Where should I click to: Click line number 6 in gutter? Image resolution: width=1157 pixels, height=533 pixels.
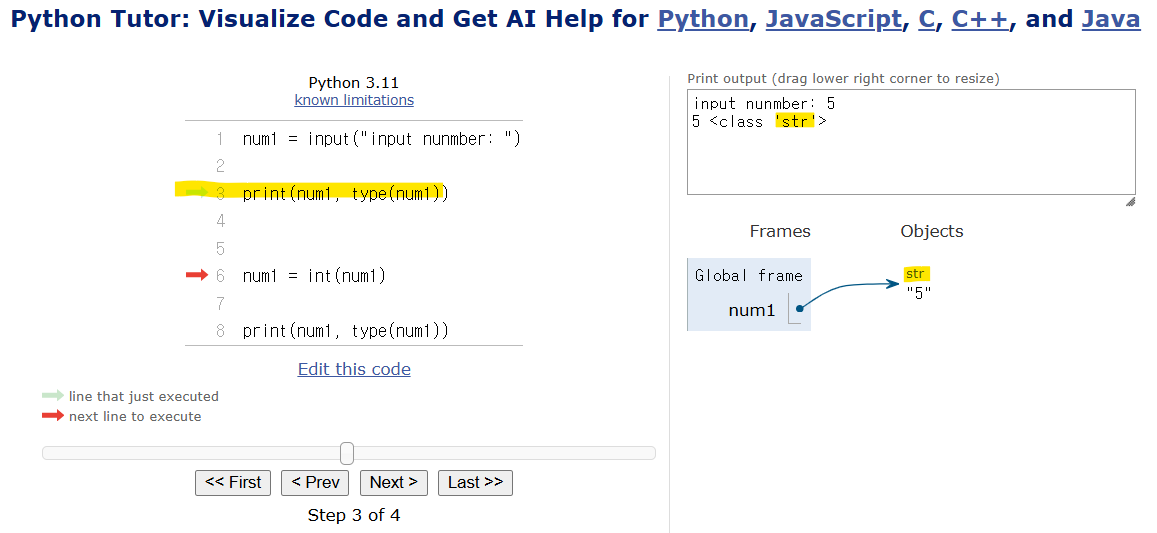tap(220, 276)
